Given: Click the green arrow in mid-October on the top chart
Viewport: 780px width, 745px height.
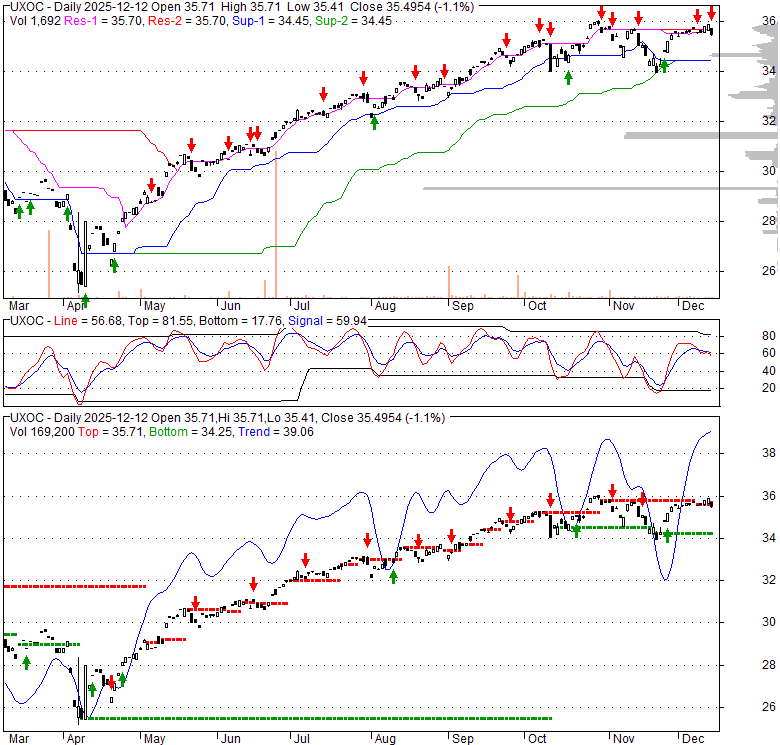Looking at the screenshot, I should coord(569,76).
